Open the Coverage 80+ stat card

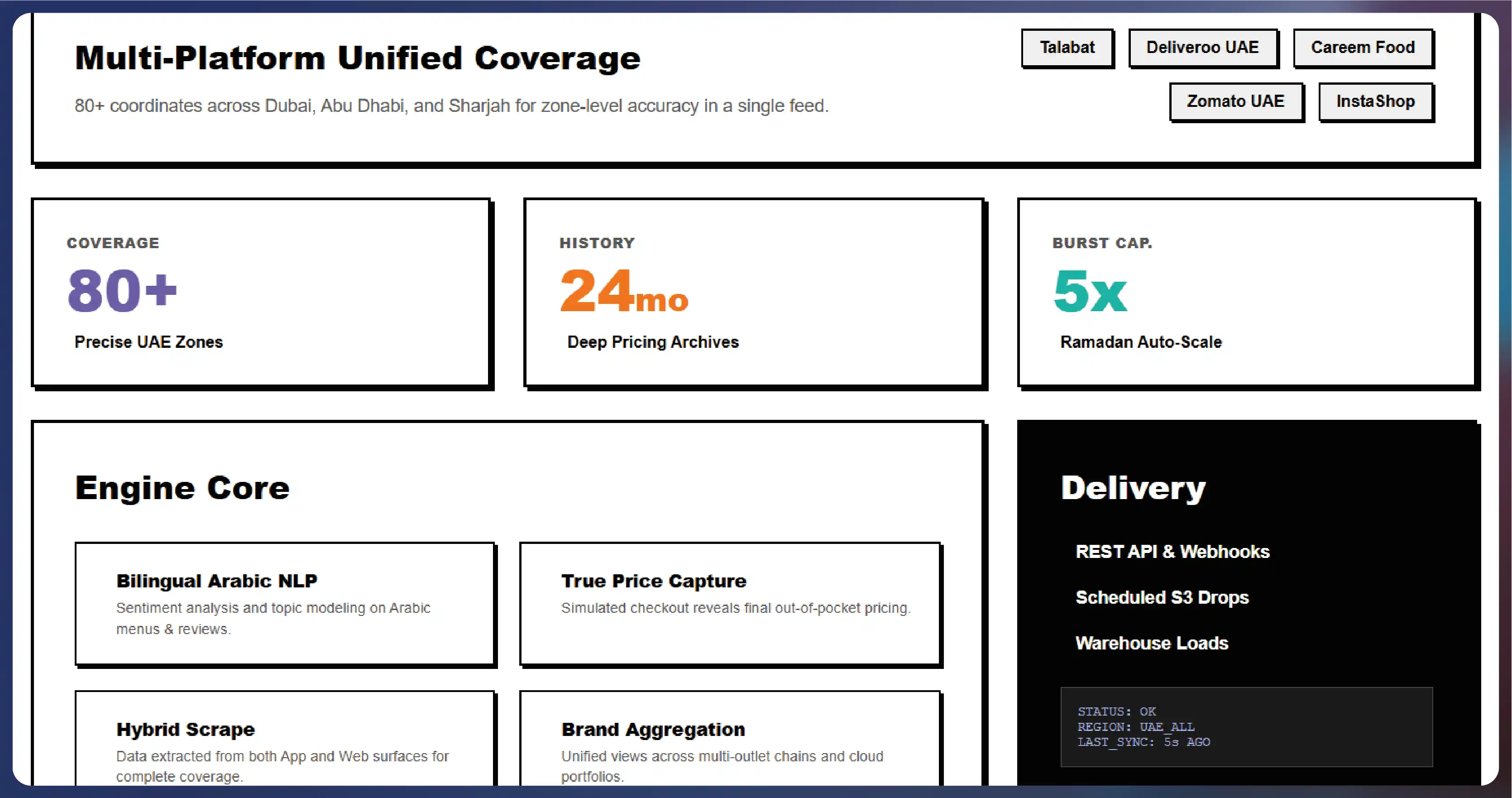[x=261, y=292]
